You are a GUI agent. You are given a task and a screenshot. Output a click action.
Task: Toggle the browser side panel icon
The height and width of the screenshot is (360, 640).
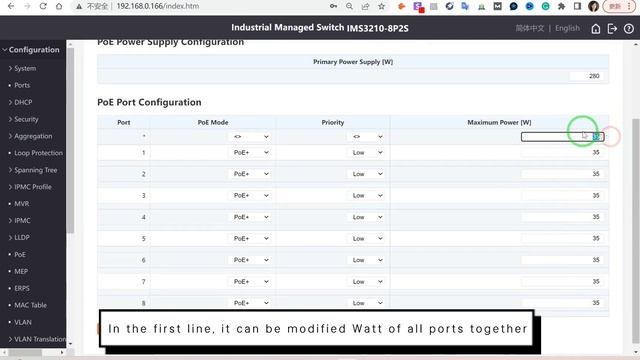577,6
